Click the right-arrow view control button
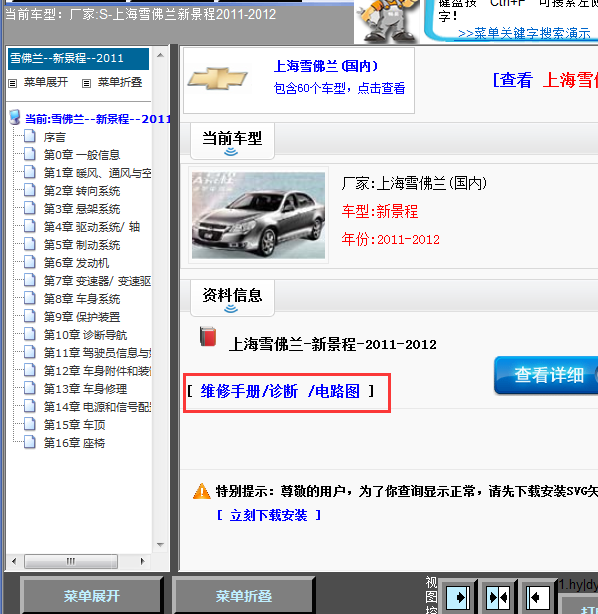This screenshot has height=614, width=598. (x=458, y=598)
